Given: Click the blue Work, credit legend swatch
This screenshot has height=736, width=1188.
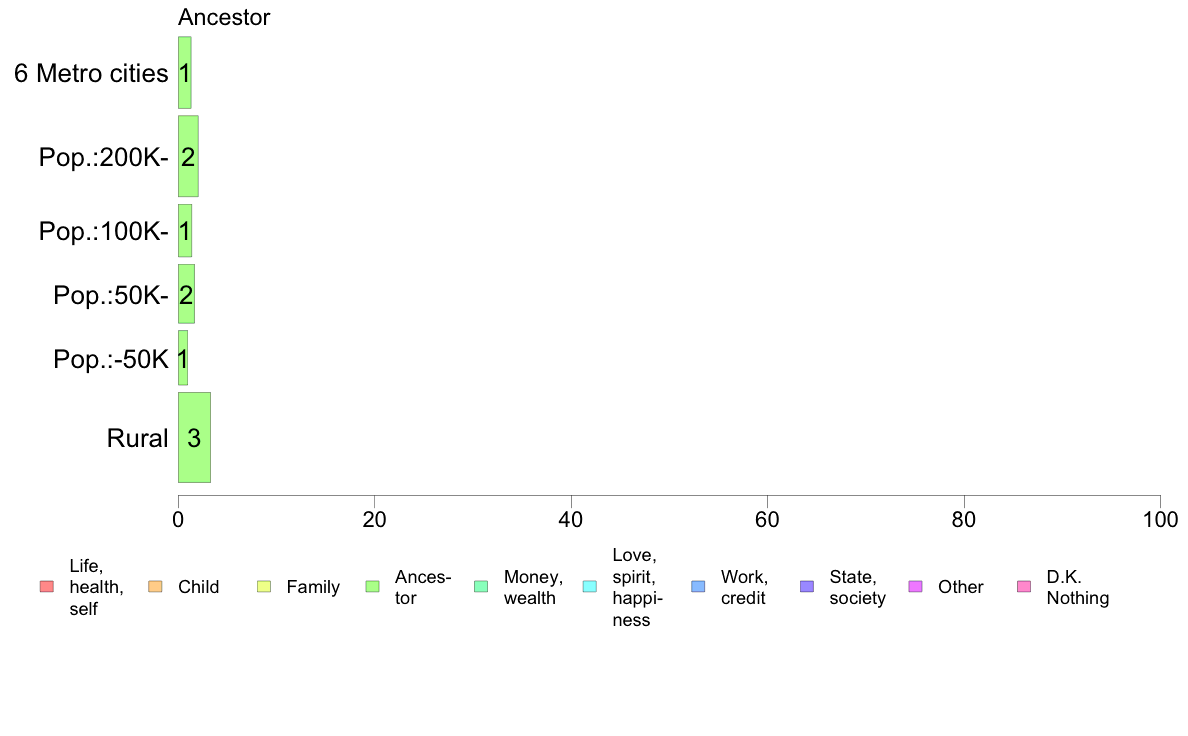Looking at the screenshot, I should point(699,587).
